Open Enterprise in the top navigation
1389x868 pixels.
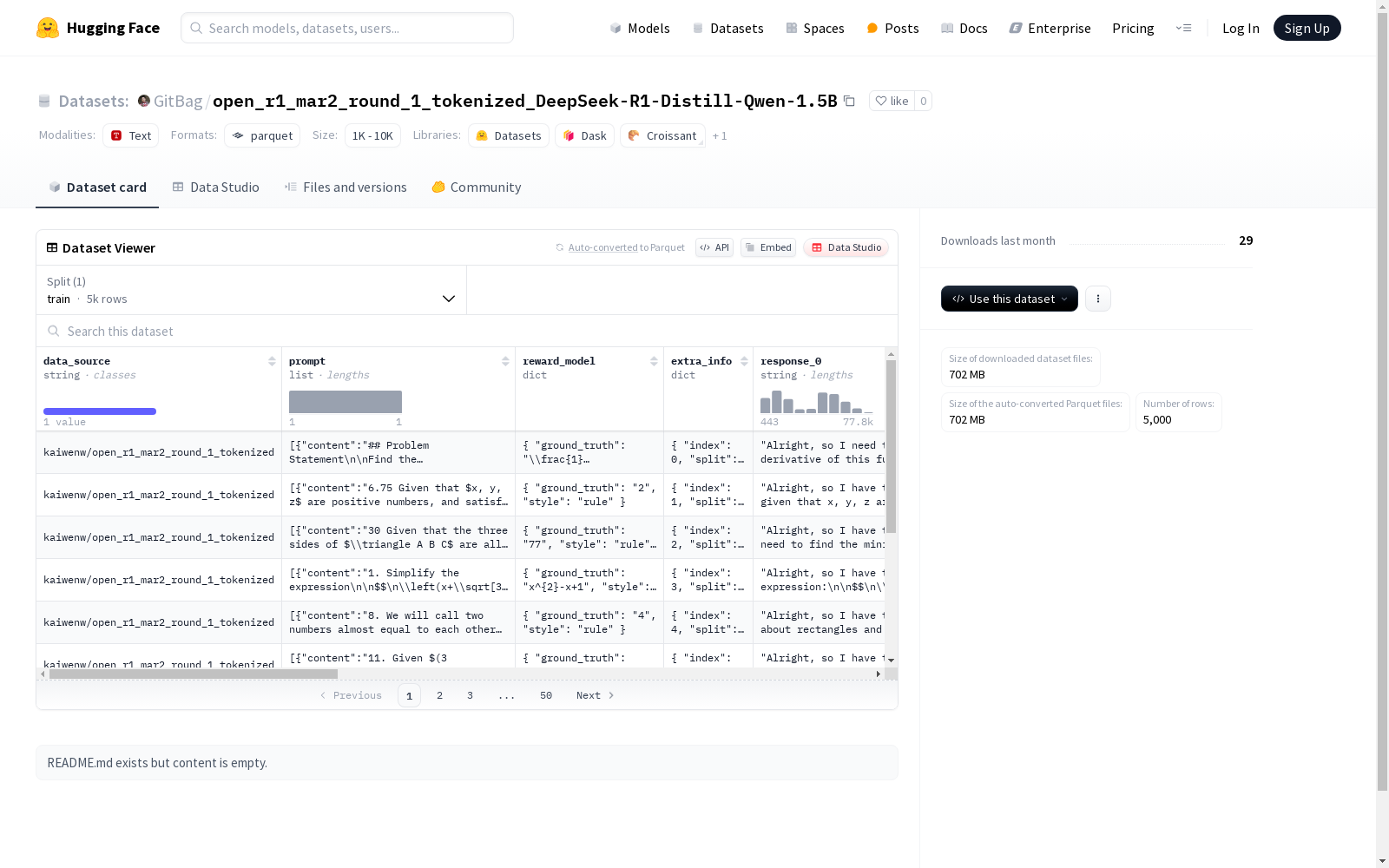(1050, 28)
